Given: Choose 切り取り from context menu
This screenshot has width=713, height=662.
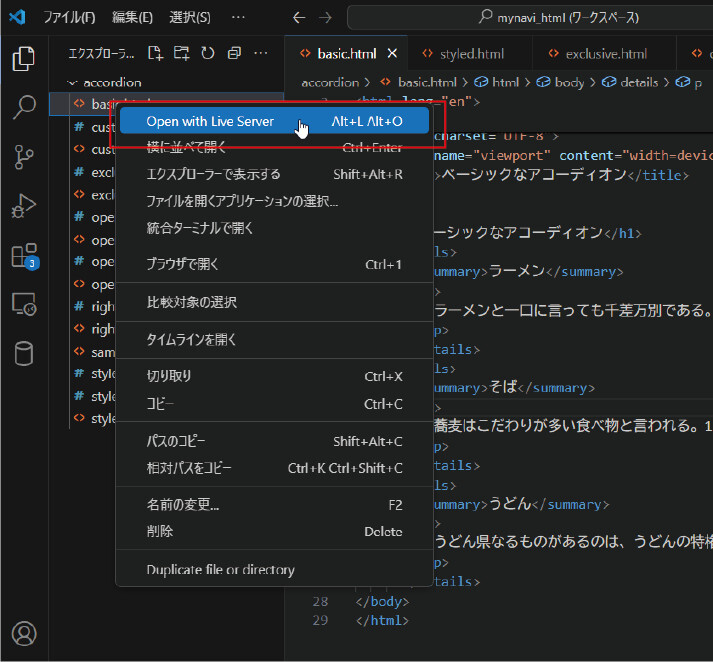Looking at the screenshot, I should point(274,376).
